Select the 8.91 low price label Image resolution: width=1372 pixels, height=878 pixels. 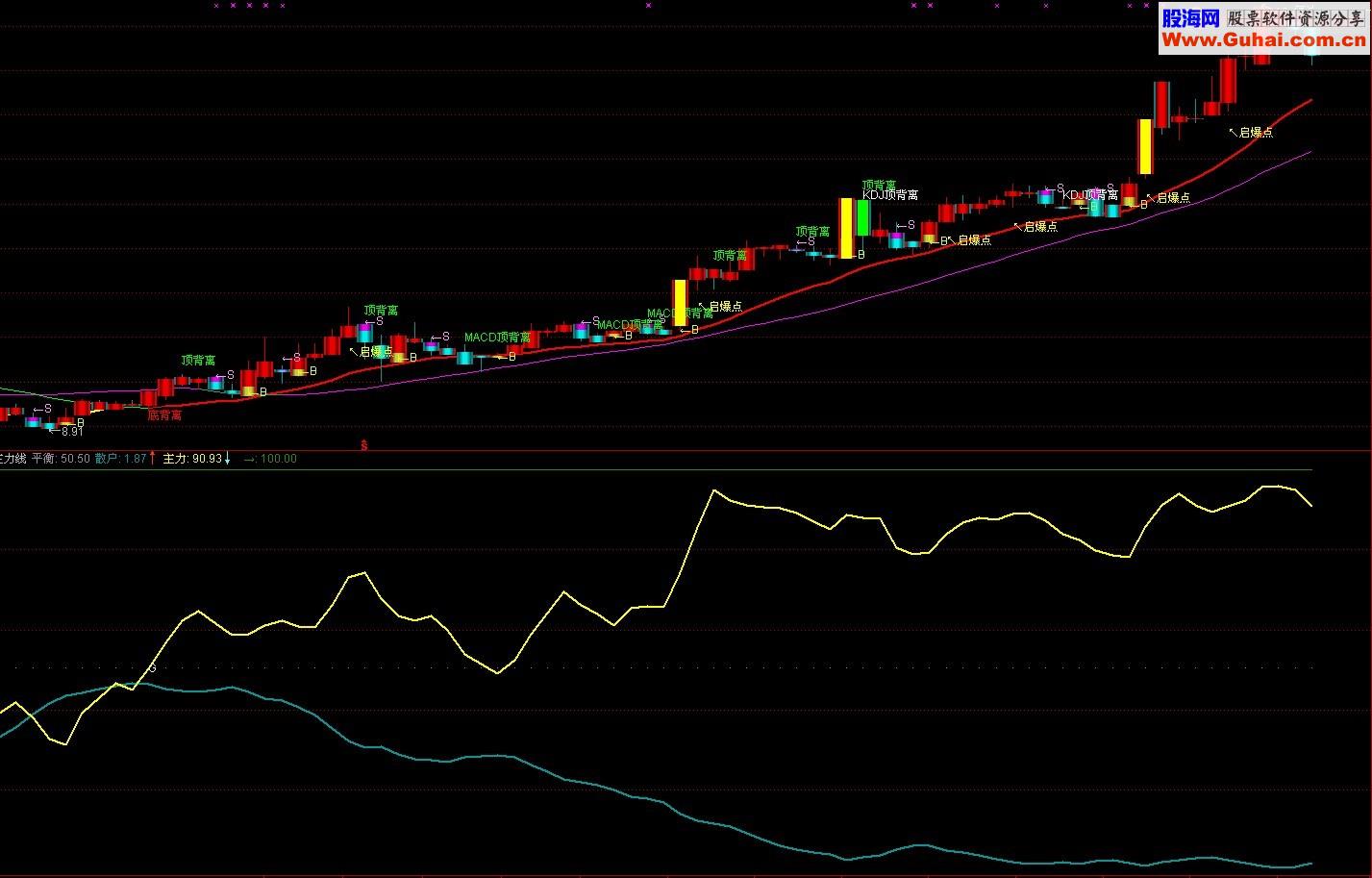72,432
